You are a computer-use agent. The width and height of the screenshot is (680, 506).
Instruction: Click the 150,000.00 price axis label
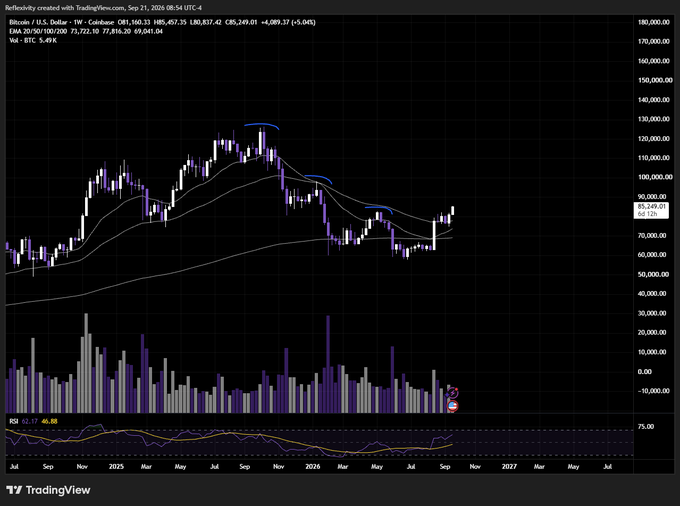[654, 80]
